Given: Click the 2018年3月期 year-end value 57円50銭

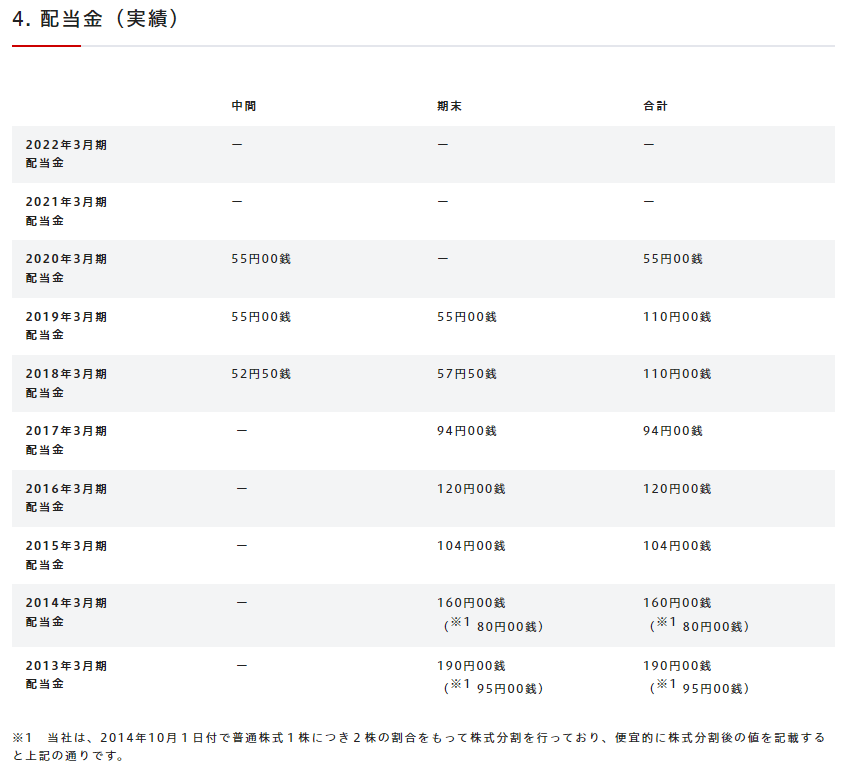Looking at the screenshot, I should (467, 374).
